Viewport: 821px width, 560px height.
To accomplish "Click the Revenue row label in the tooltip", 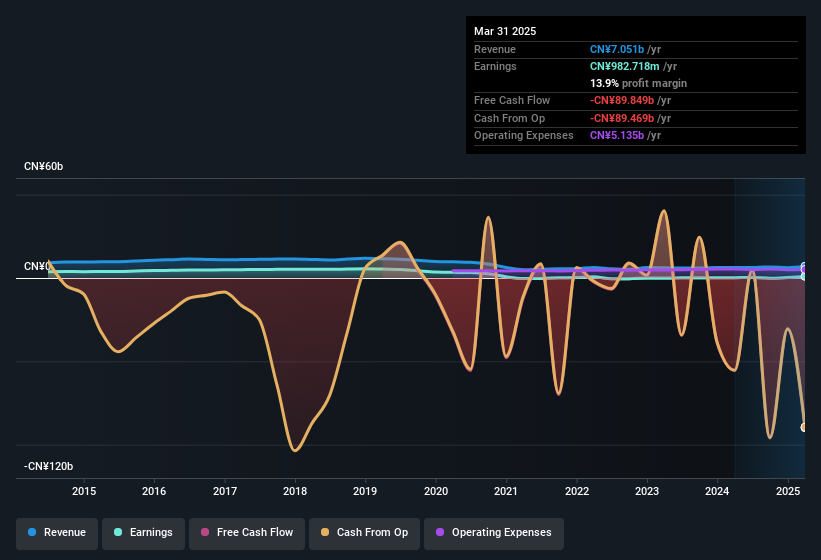I will tap(495, 49).
